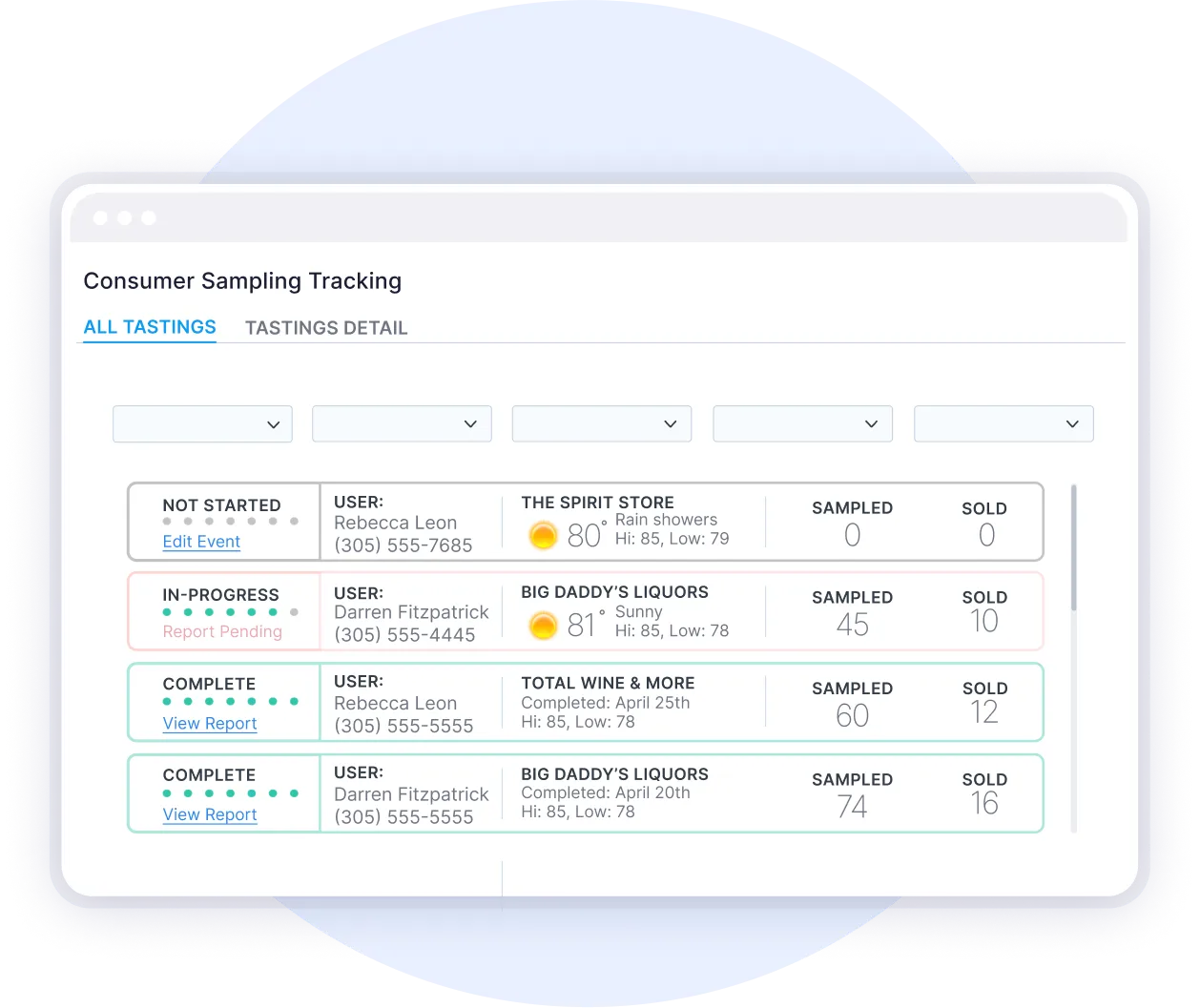Click the 80° temperature reading
The width and height of the screenshot is (1200, 1008).
click(587, 534)
